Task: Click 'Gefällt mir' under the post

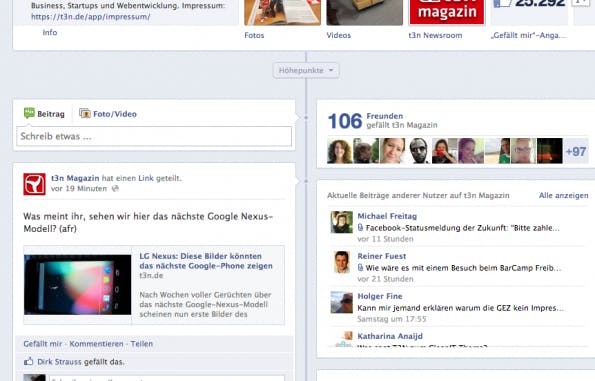Action: tap(42, 344)
